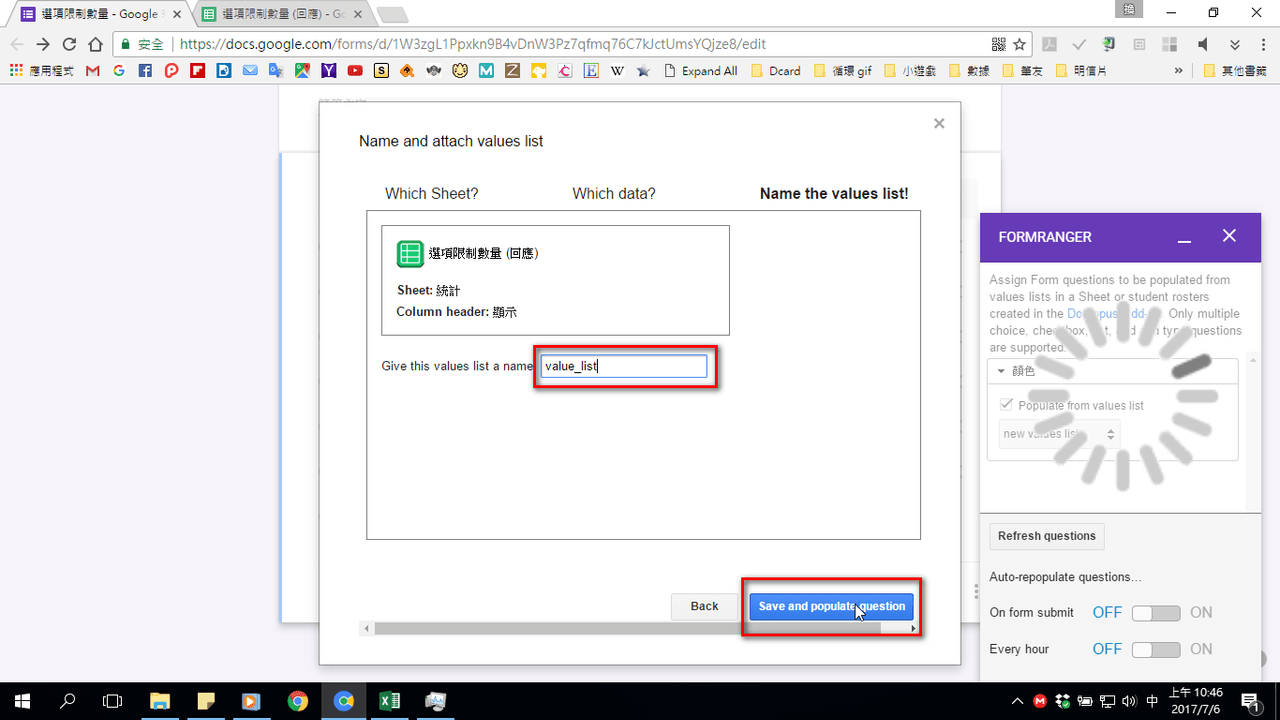
Task: Close the Name and attach values list dialog
Action: coord(939,123)
